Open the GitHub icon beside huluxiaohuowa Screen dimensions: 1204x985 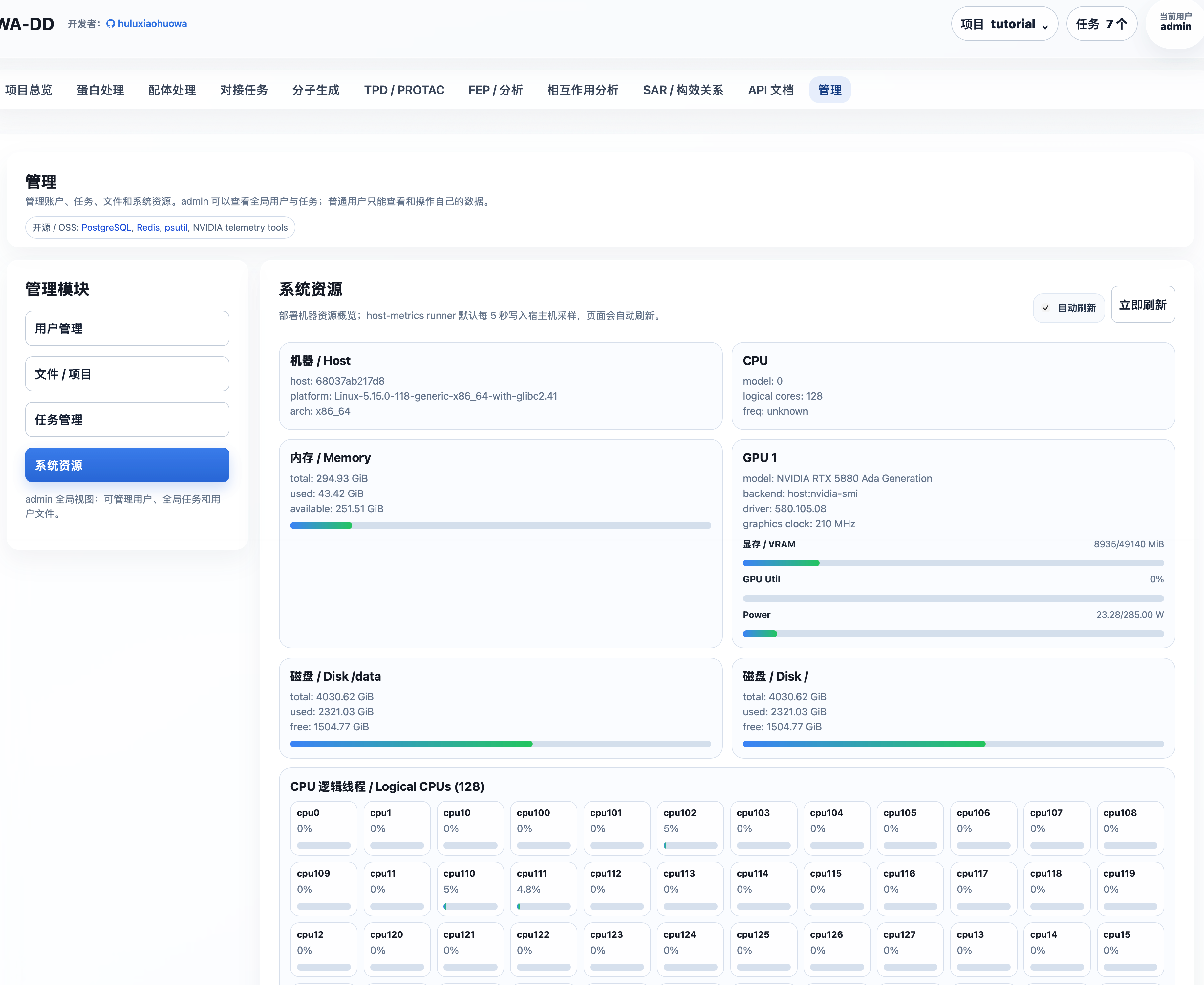pos(111,24)
